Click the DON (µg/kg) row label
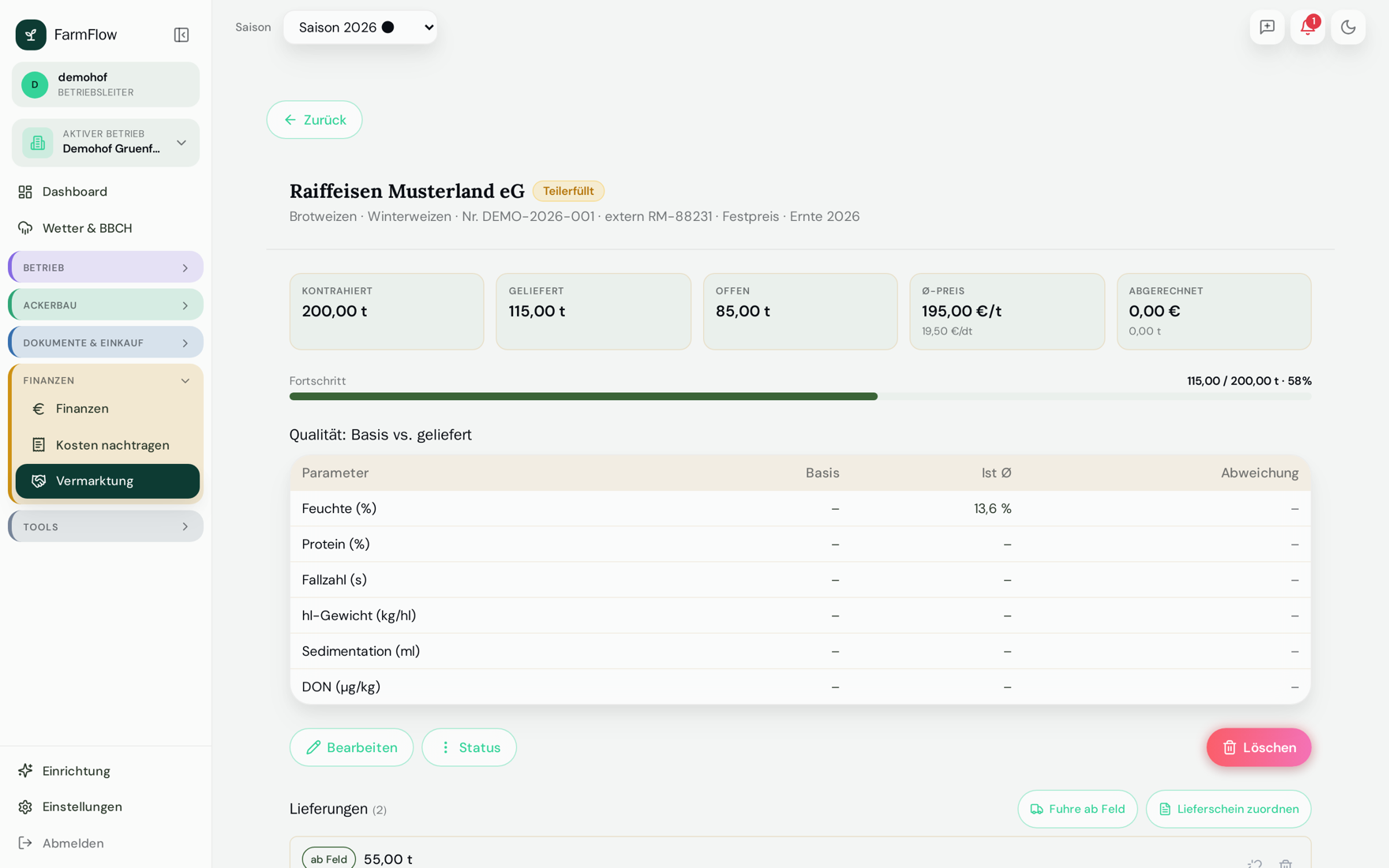 click(x=341, y=687)
